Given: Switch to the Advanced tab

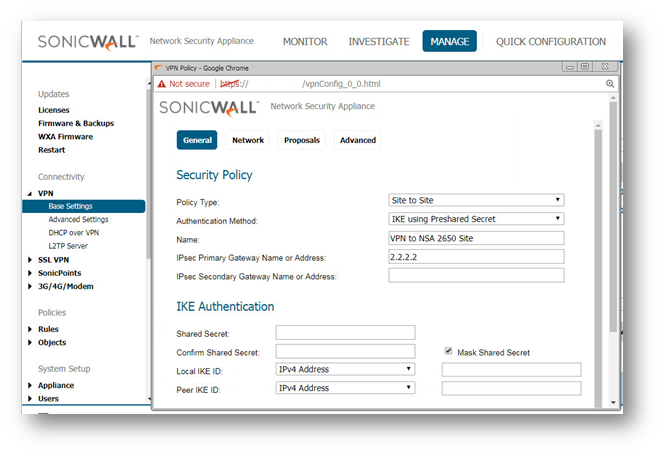Looking at the screenshot, I should tap(358, 140).
